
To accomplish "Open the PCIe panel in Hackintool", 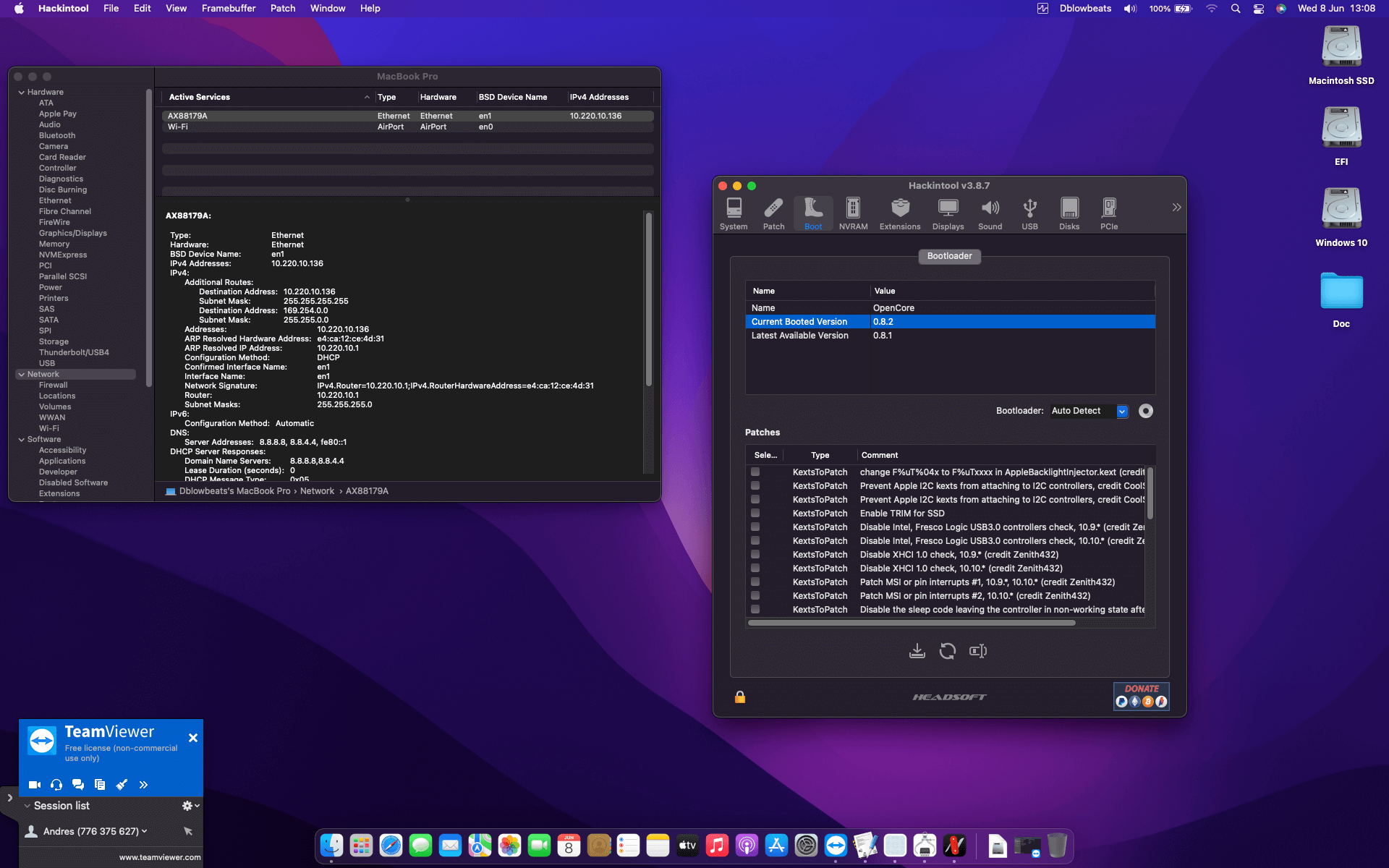I will click(1108, 212).
